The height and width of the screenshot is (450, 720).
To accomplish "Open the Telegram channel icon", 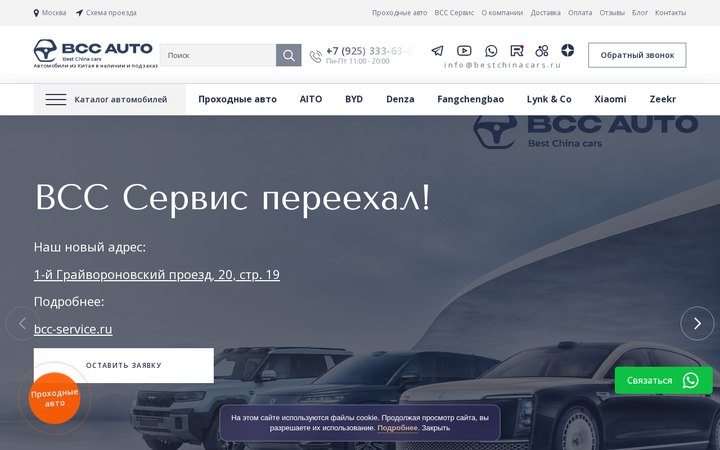I will 437,51.
